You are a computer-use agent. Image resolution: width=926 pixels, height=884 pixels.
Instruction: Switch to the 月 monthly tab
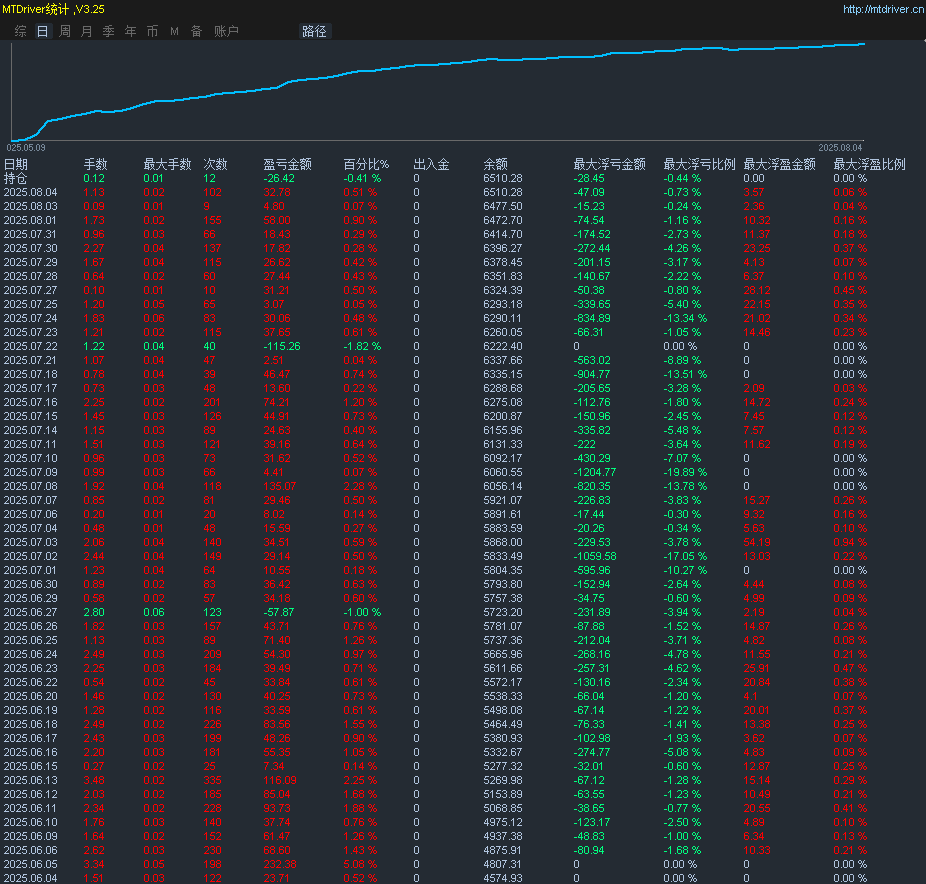click(86, 31)
